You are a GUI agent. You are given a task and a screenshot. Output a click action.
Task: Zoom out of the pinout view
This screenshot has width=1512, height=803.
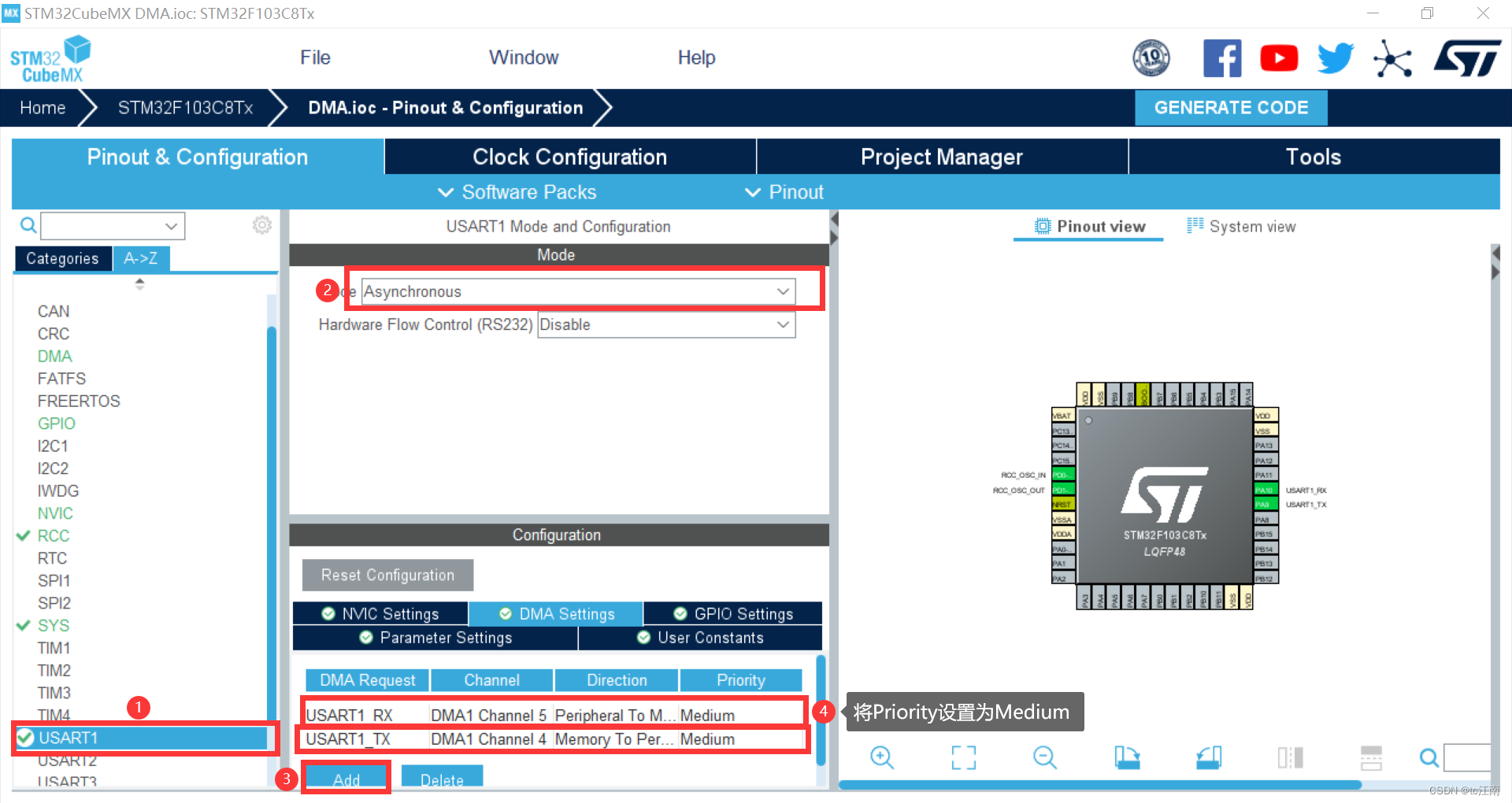click(x=1045, y=757)
